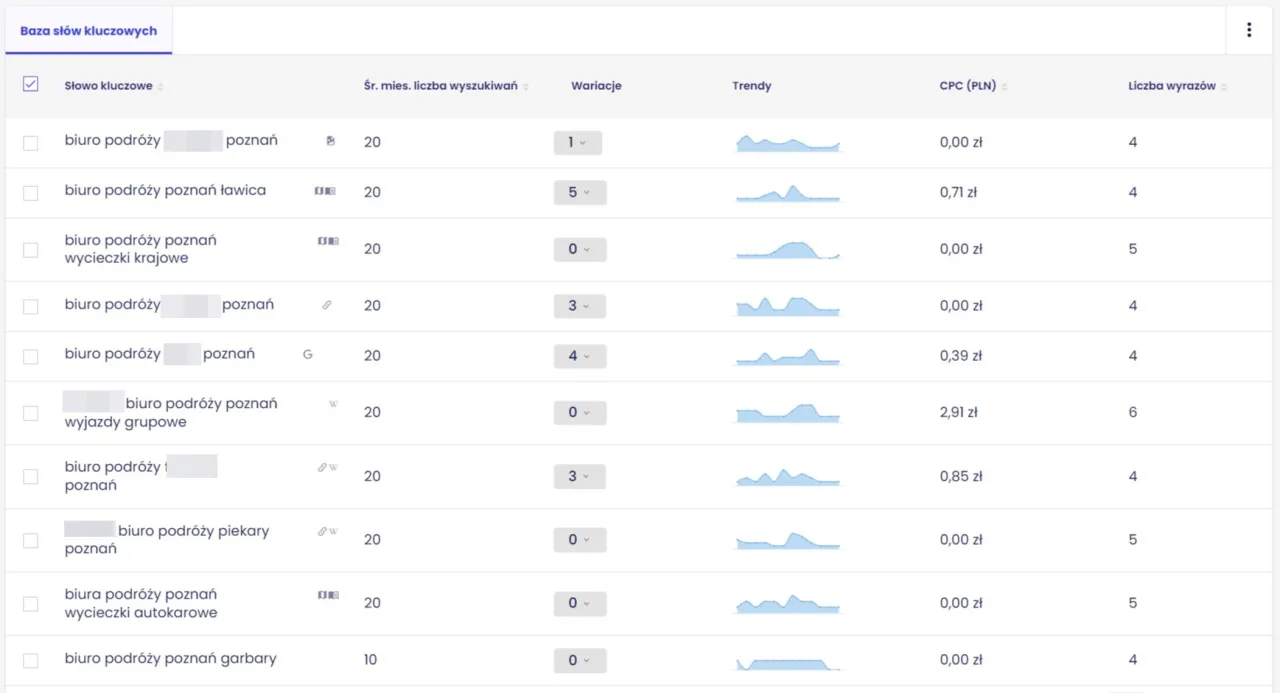This screenshot has height=693, width=1280.
Task: Click link icon in 'piekary poznań' row
Action: click(323, 531)
